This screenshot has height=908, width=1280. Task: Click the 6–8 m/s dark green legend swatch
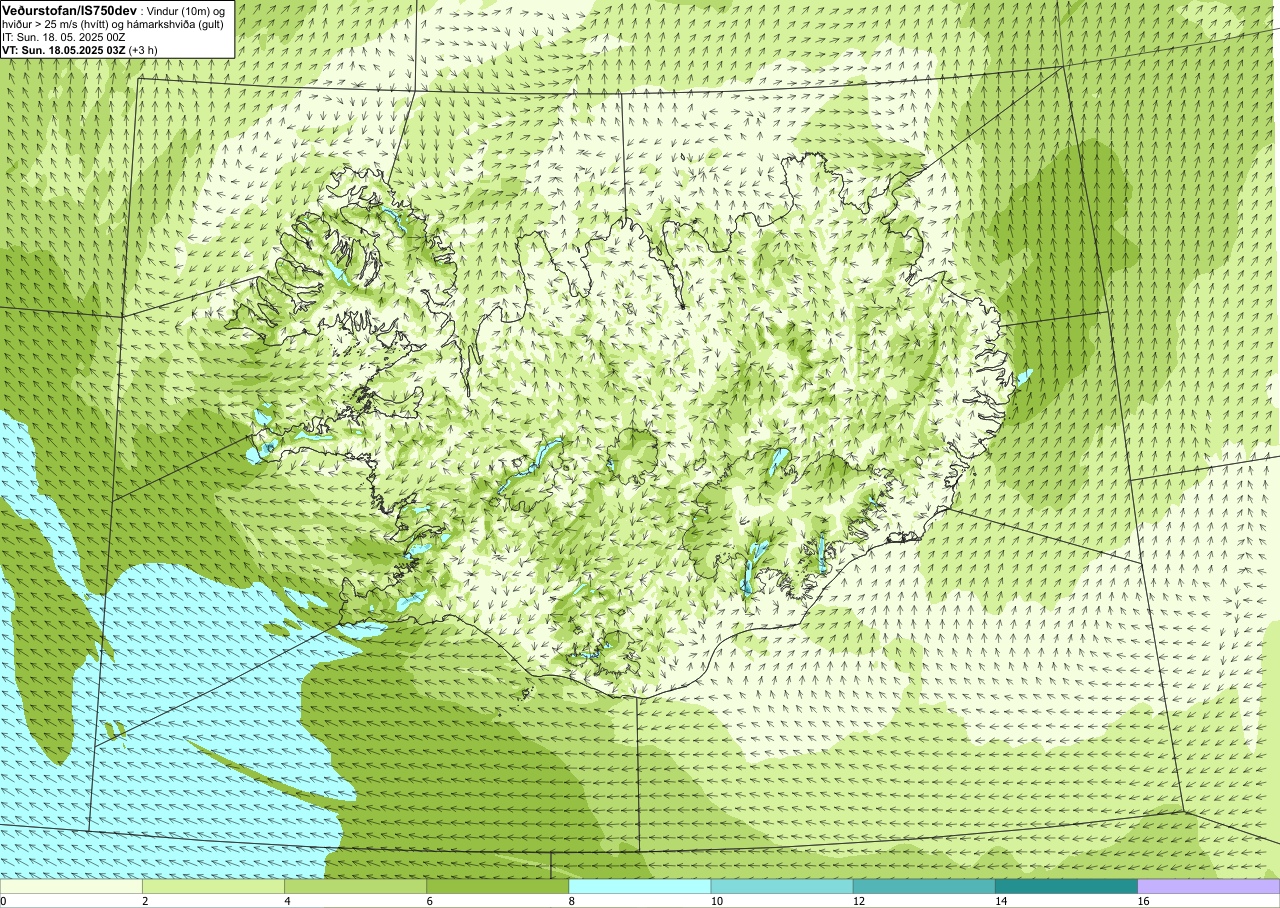497,886
